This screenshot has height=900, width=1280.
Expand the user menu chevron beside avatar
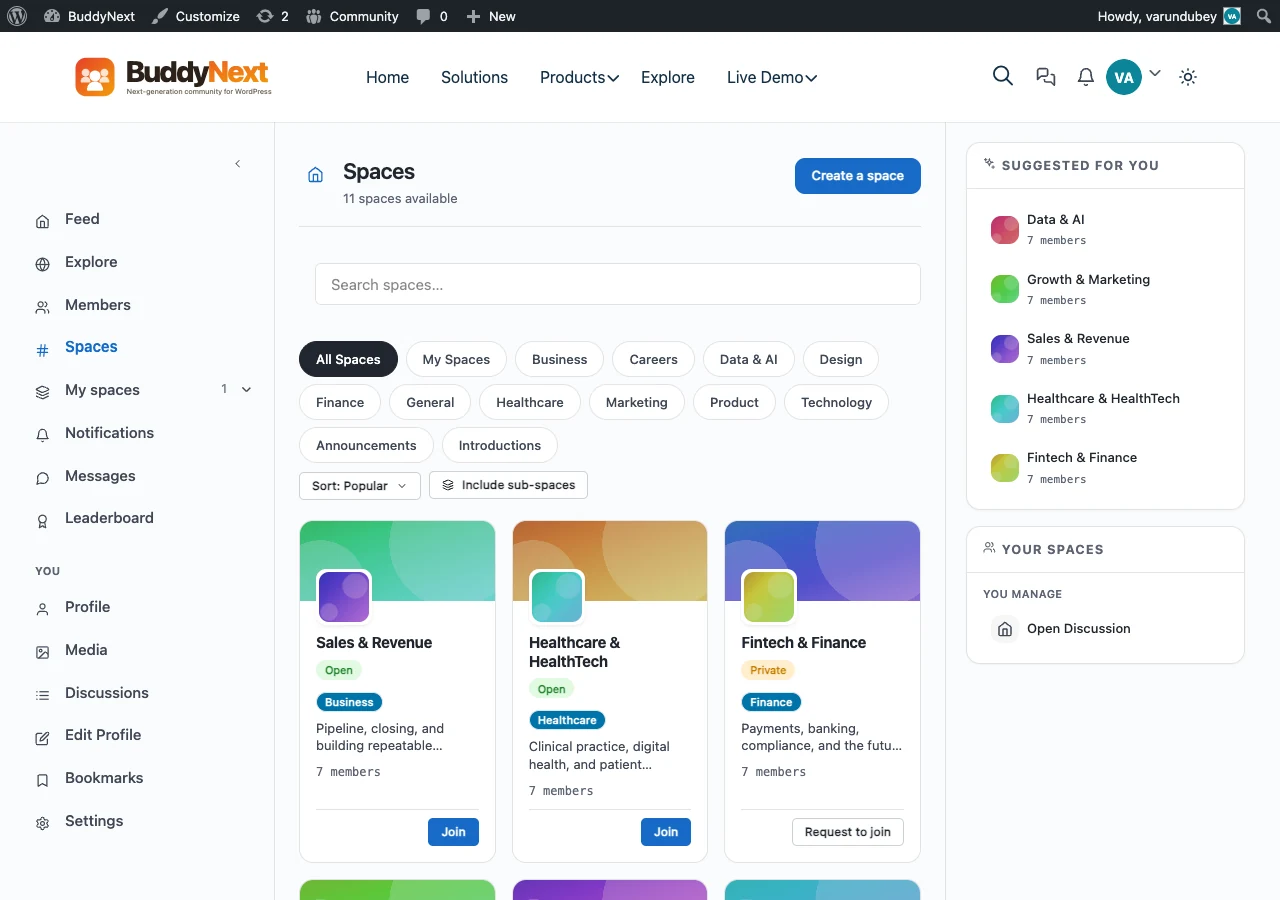pyautogui.click(x=1155, y=73)
